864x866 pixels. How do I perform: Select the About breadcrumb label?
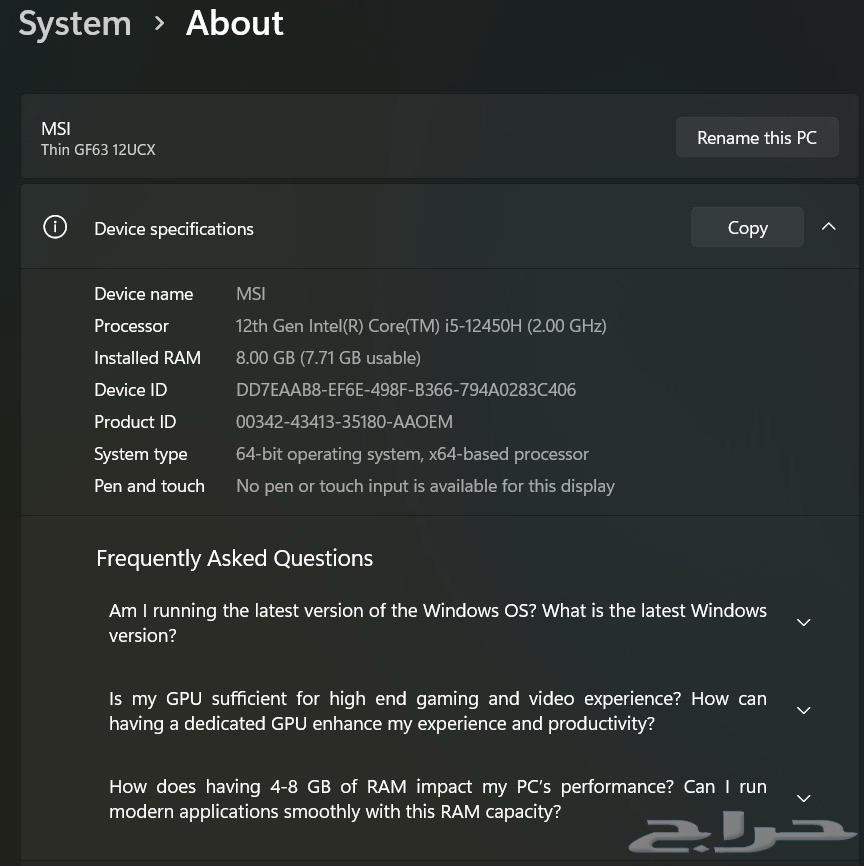click(x=234, y=23)
